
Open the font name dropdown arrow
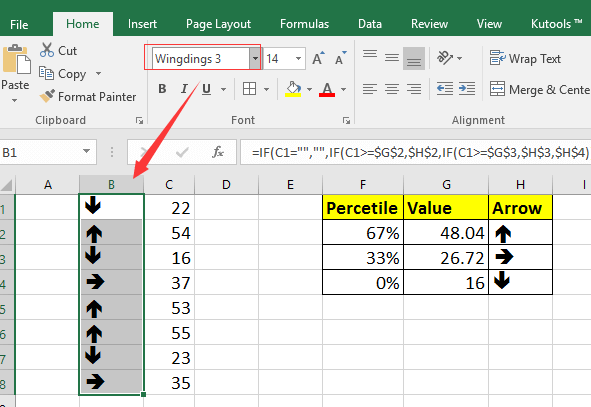pos(255,58)
